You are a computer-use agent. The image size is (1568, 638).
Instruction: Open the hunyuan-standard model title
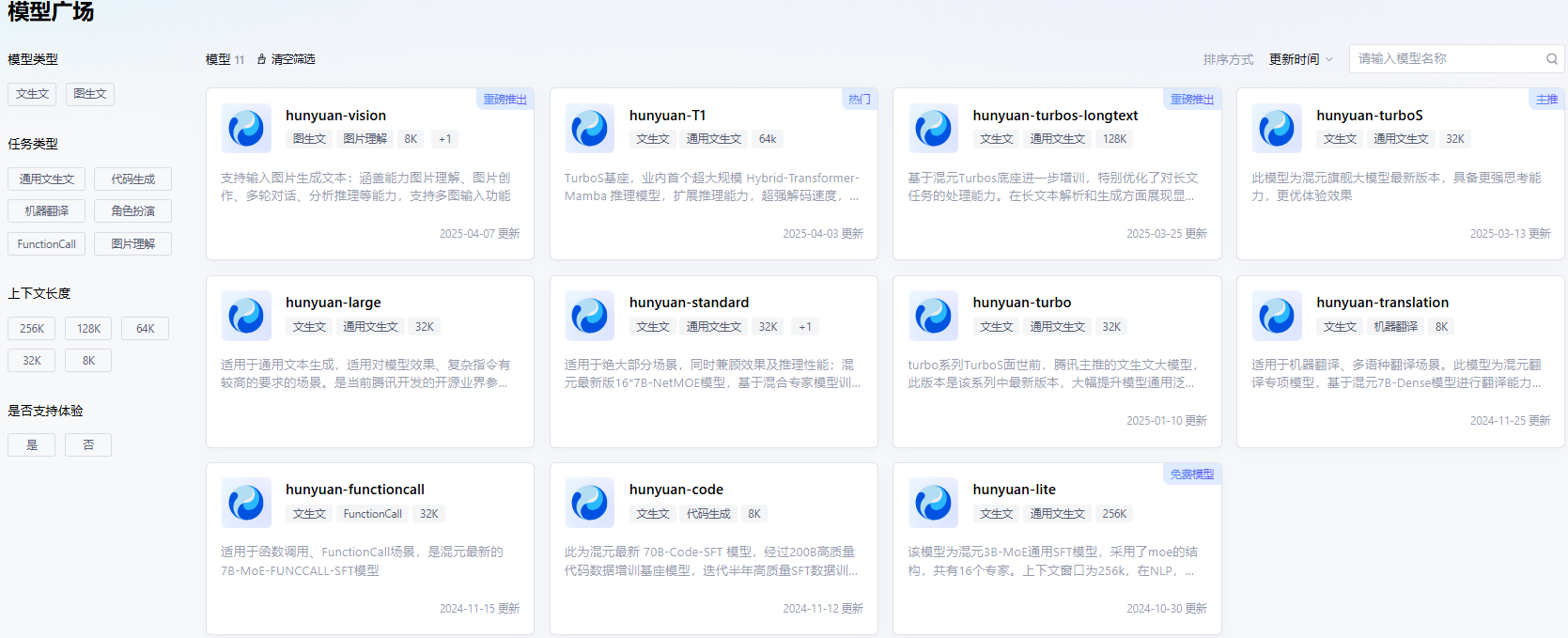coord(689,303)
